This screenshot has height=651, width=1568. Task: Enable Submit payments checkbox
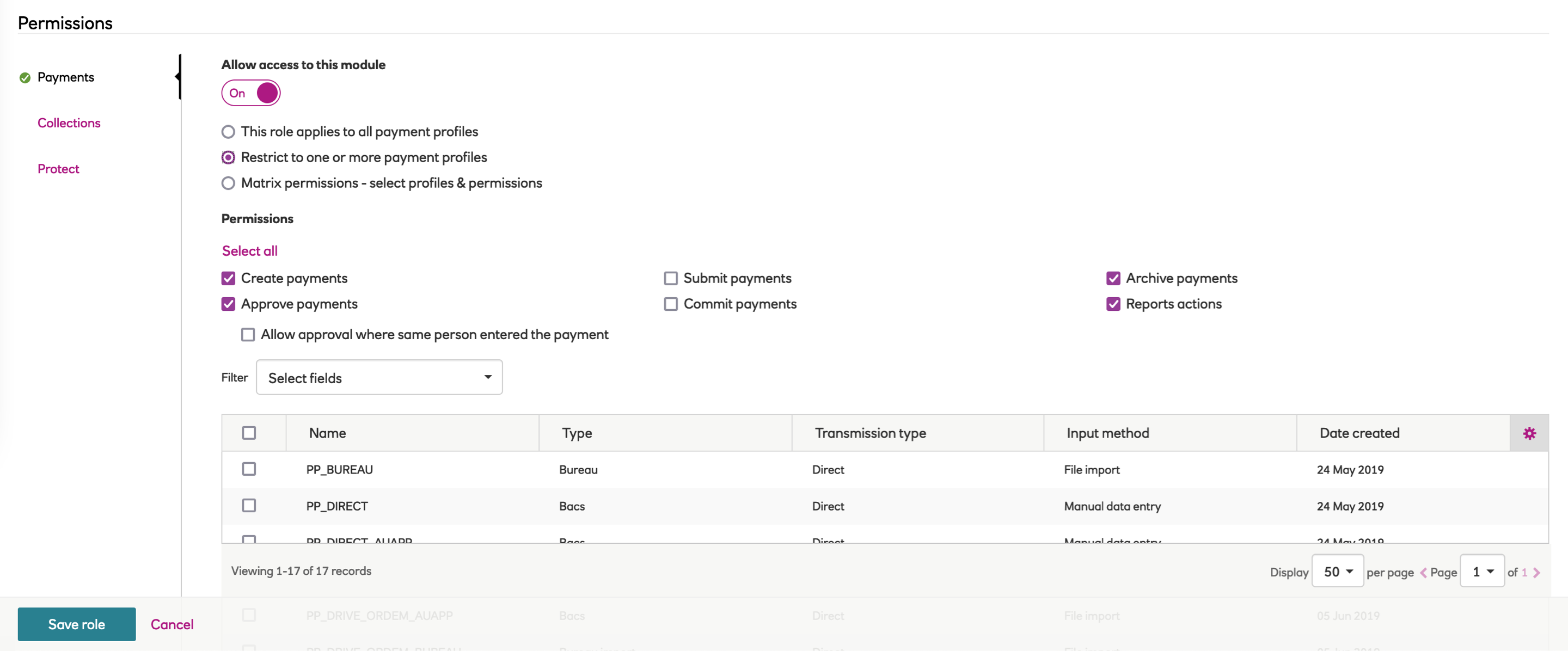click(670, 279)
